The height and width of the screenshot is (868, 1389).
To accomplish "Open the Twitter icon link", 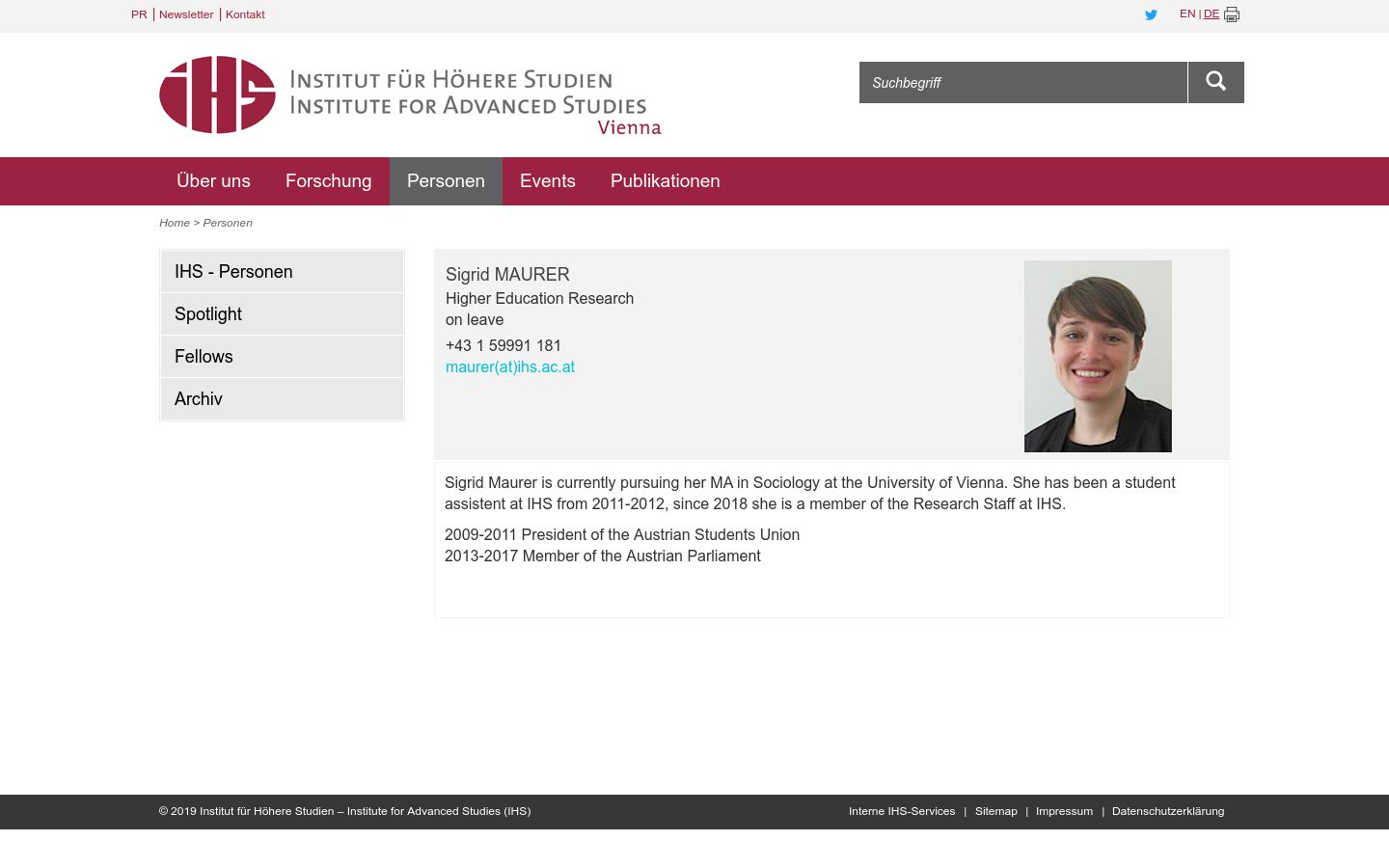I will click(x=1151, y=14).
